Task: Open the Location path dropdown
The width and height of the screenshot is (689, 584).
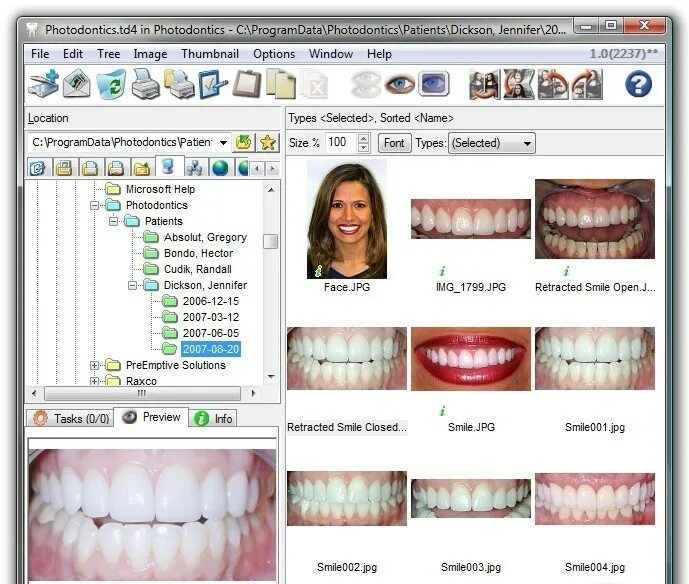Action: coord(223,142)
